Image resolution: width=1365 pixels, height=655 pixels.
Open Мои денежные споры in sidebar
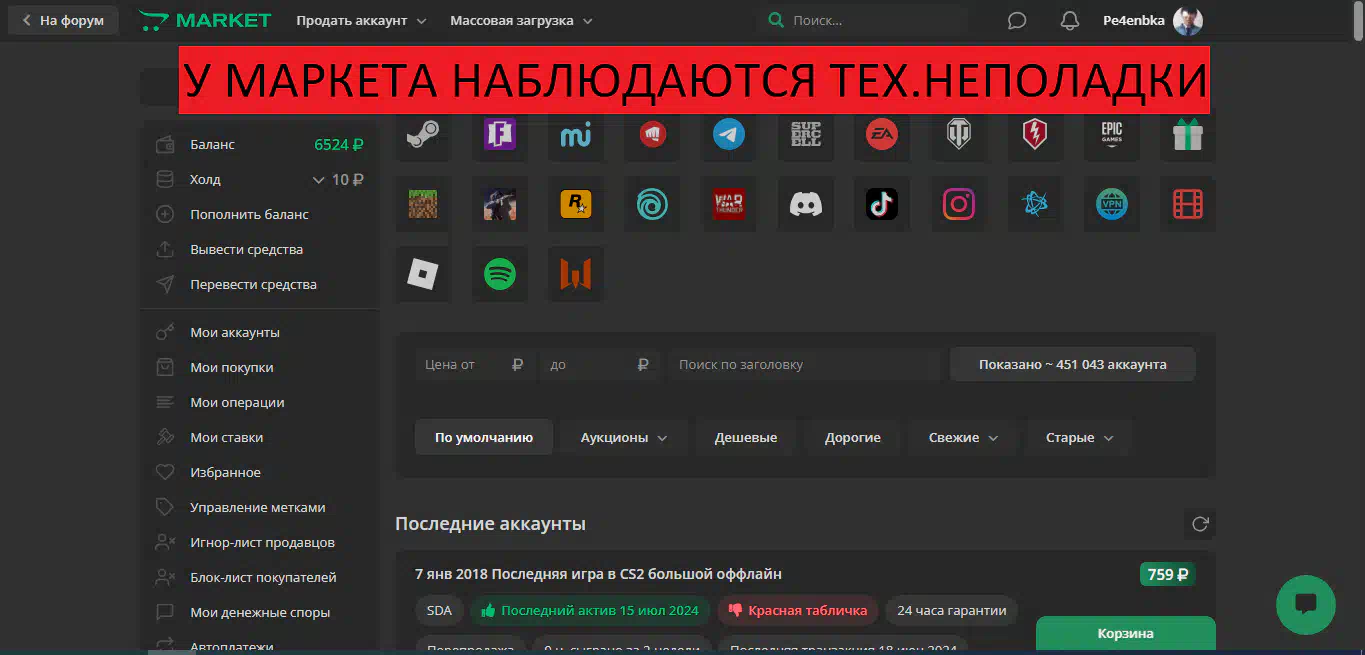[x=259, y=612]
